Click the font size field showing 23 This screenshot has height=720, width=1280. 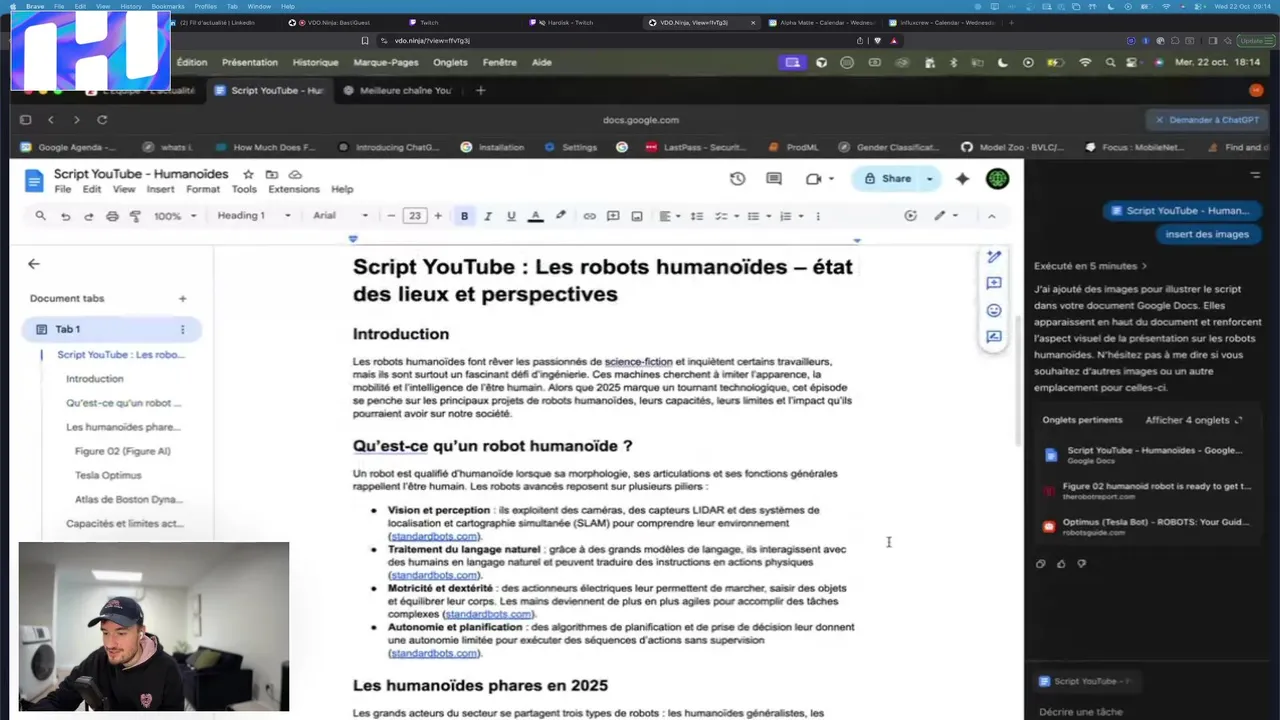click(x=414, y=216)
